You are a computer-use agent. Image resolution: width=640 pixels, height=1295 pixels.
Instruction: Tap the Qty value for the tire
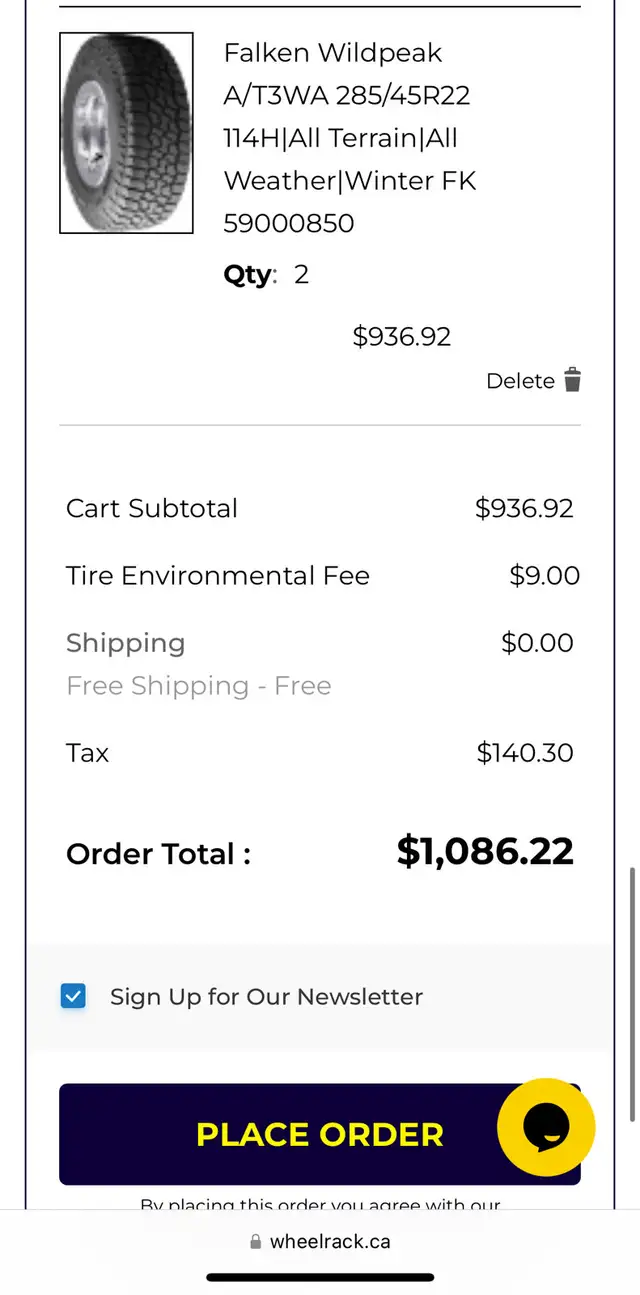click(301, 274)
